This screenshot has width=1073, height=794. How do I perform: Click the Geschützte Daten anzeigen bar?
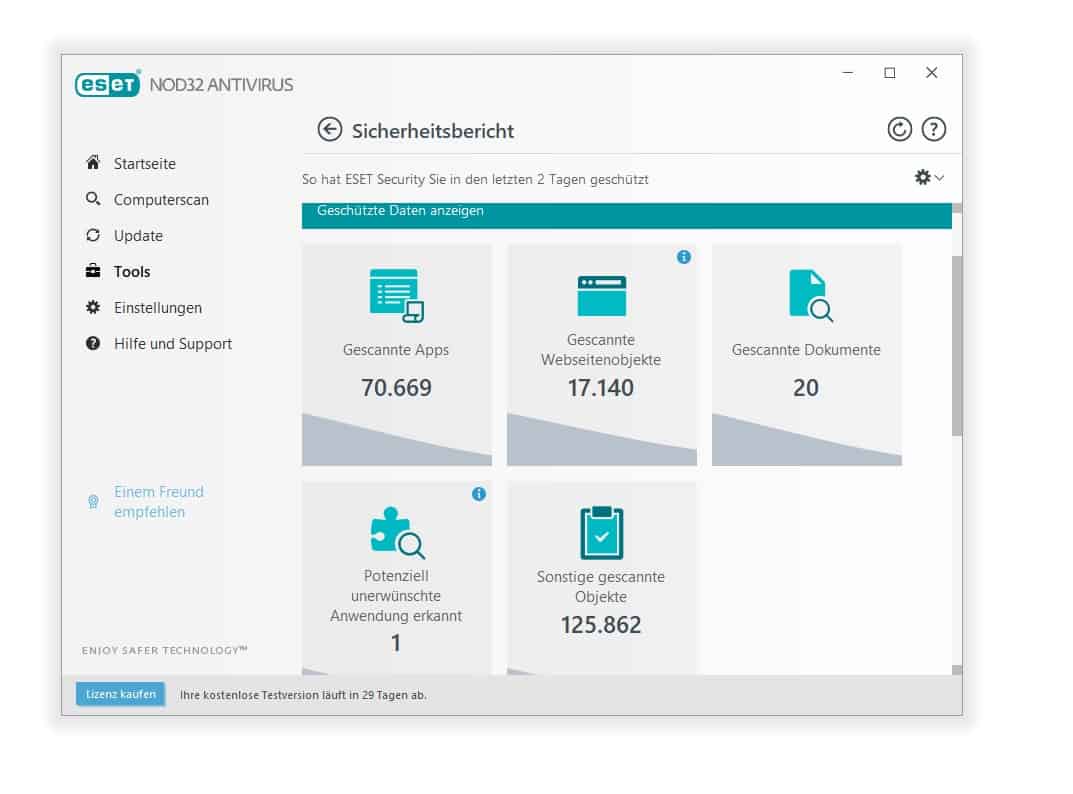626,215
